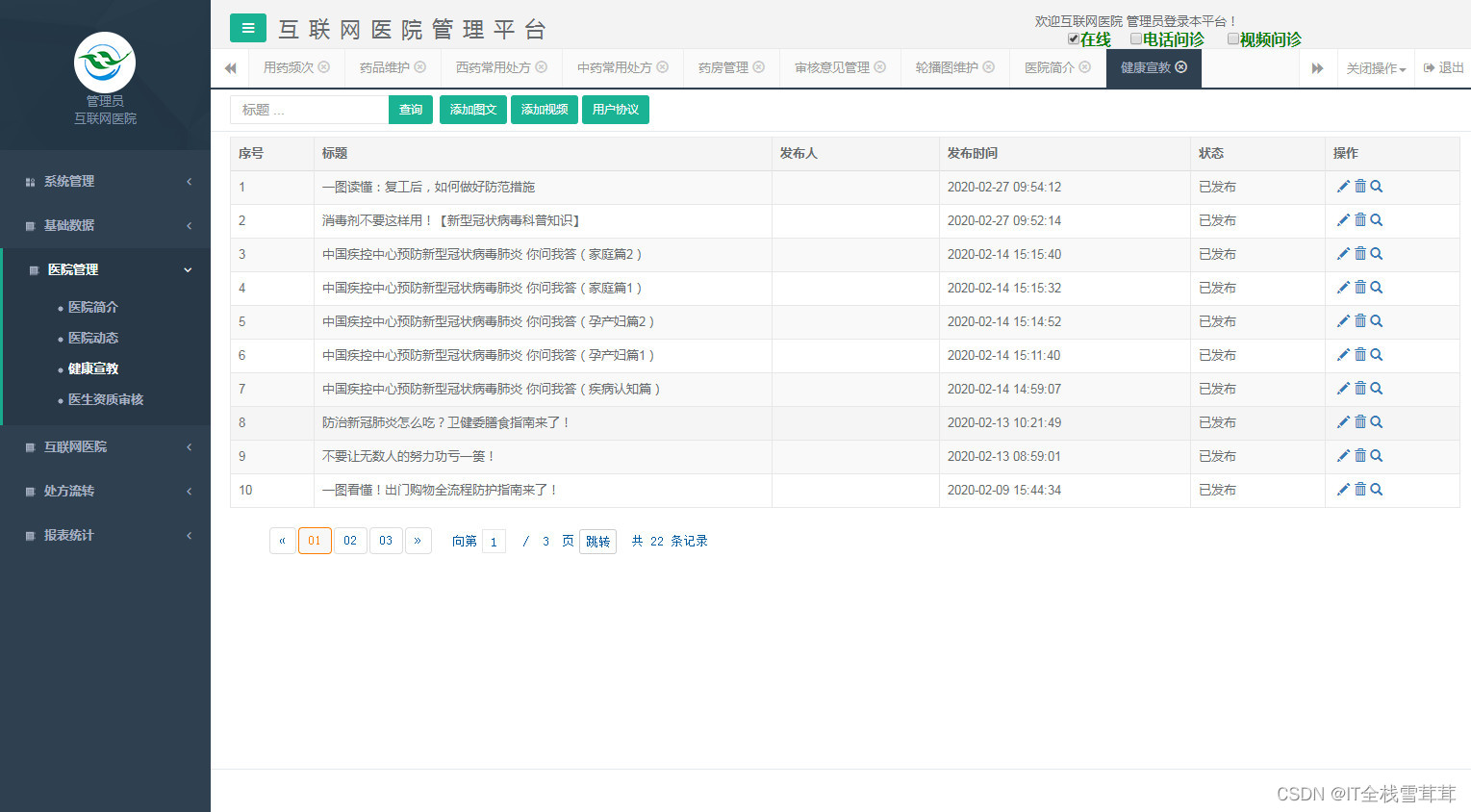
Task: Uncheck the 在线 checkbox
Action: (1074, 39)
